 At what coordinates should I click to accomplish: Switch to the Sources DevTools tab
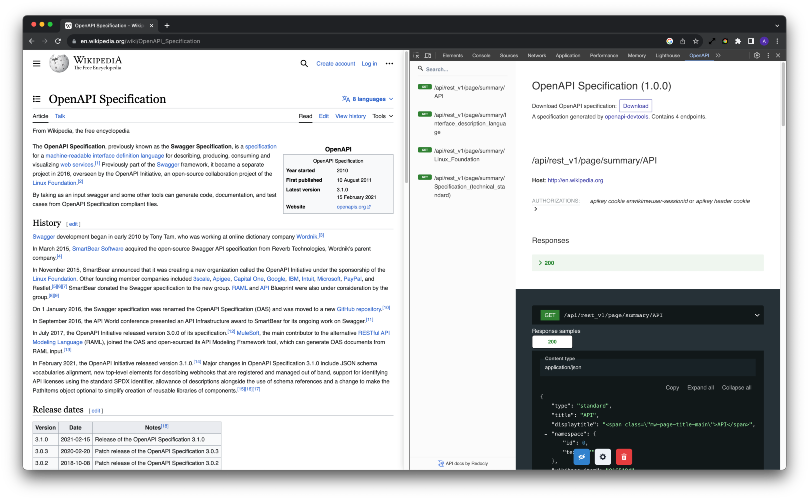click(x=509, y=55)
